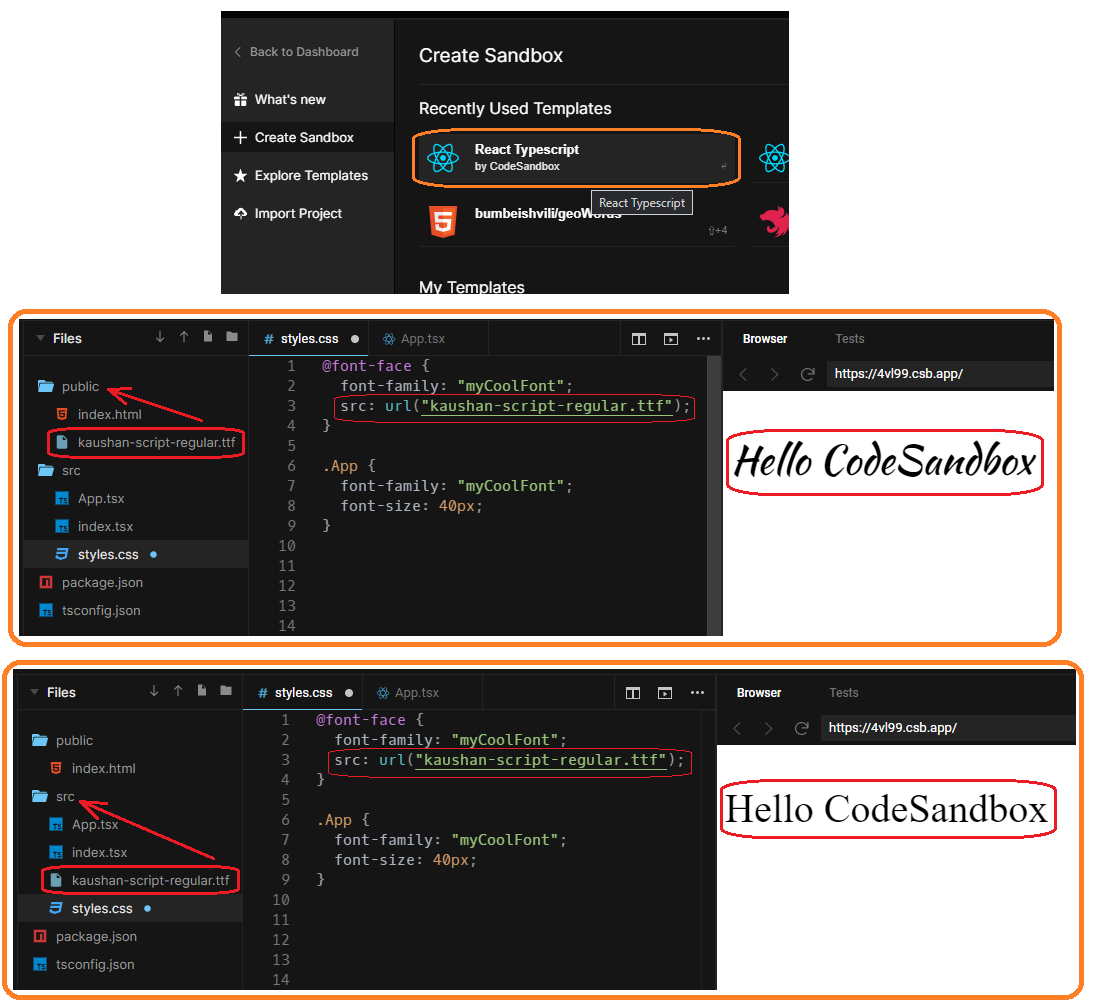Refresh the top browser preview
This screenshot has height=1007, width=1093.
coord(807,374)
